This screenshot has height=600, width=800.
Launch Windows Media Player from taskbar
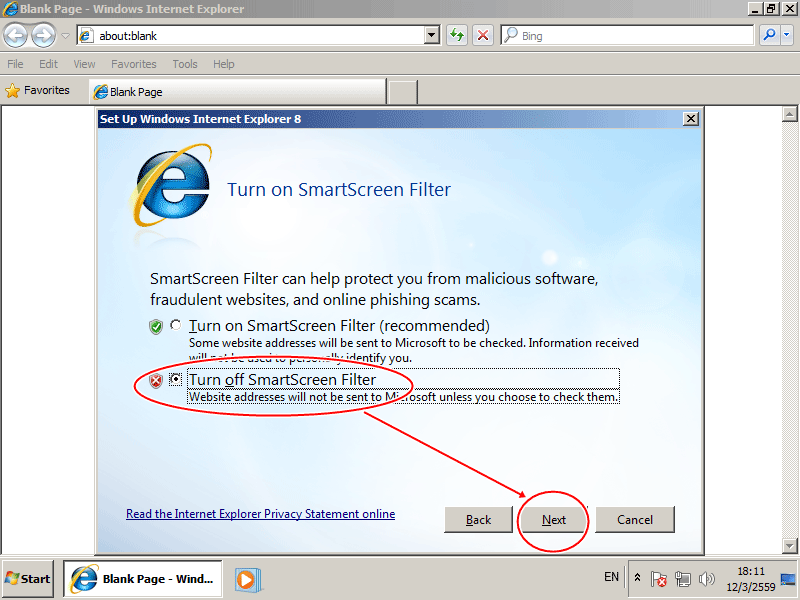(247, 580)
